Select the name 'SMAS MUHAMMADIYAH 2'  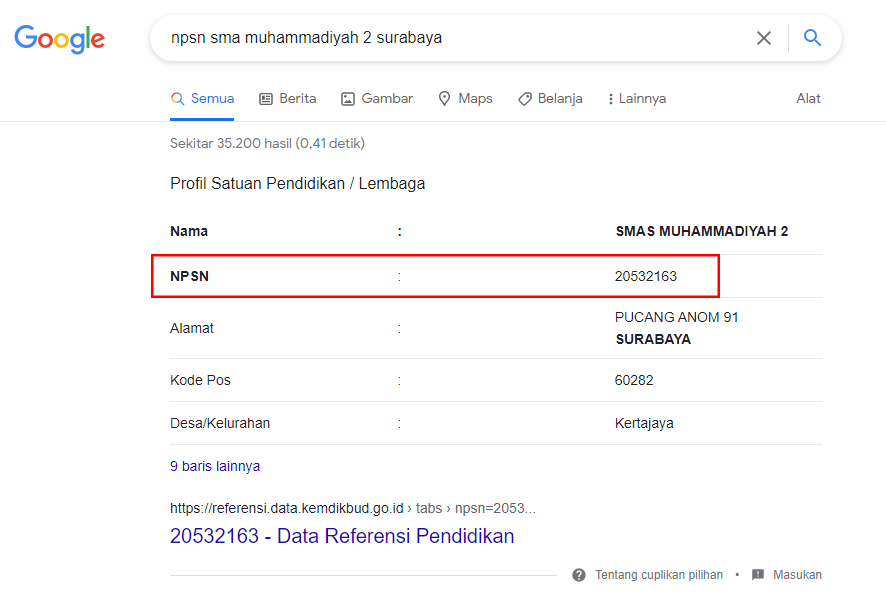click(x=702, y=231)
